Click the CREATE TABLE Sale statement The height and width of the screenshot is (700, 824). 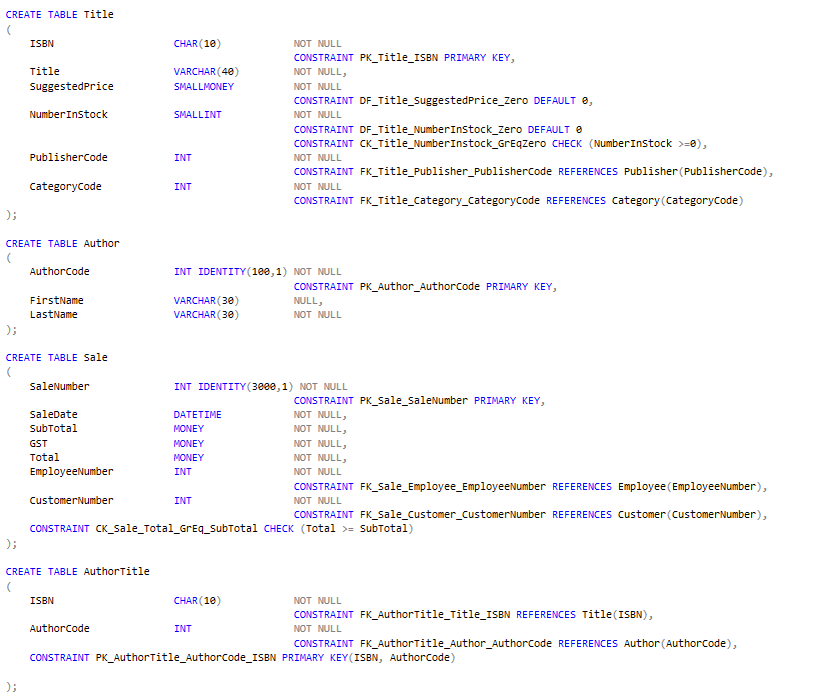[58, 357]
